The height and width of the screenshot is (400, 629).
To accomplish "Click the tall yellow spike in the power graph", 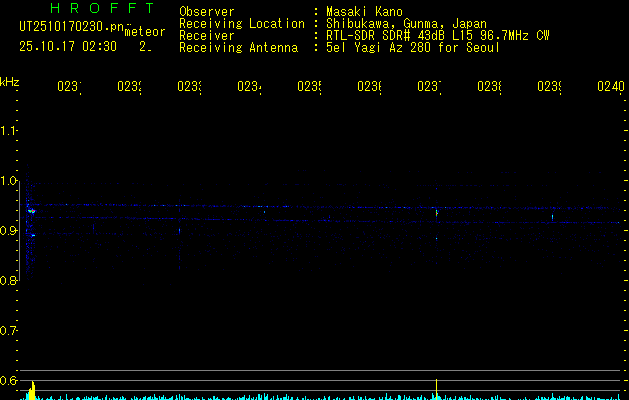I will click(x=436, y=388).
